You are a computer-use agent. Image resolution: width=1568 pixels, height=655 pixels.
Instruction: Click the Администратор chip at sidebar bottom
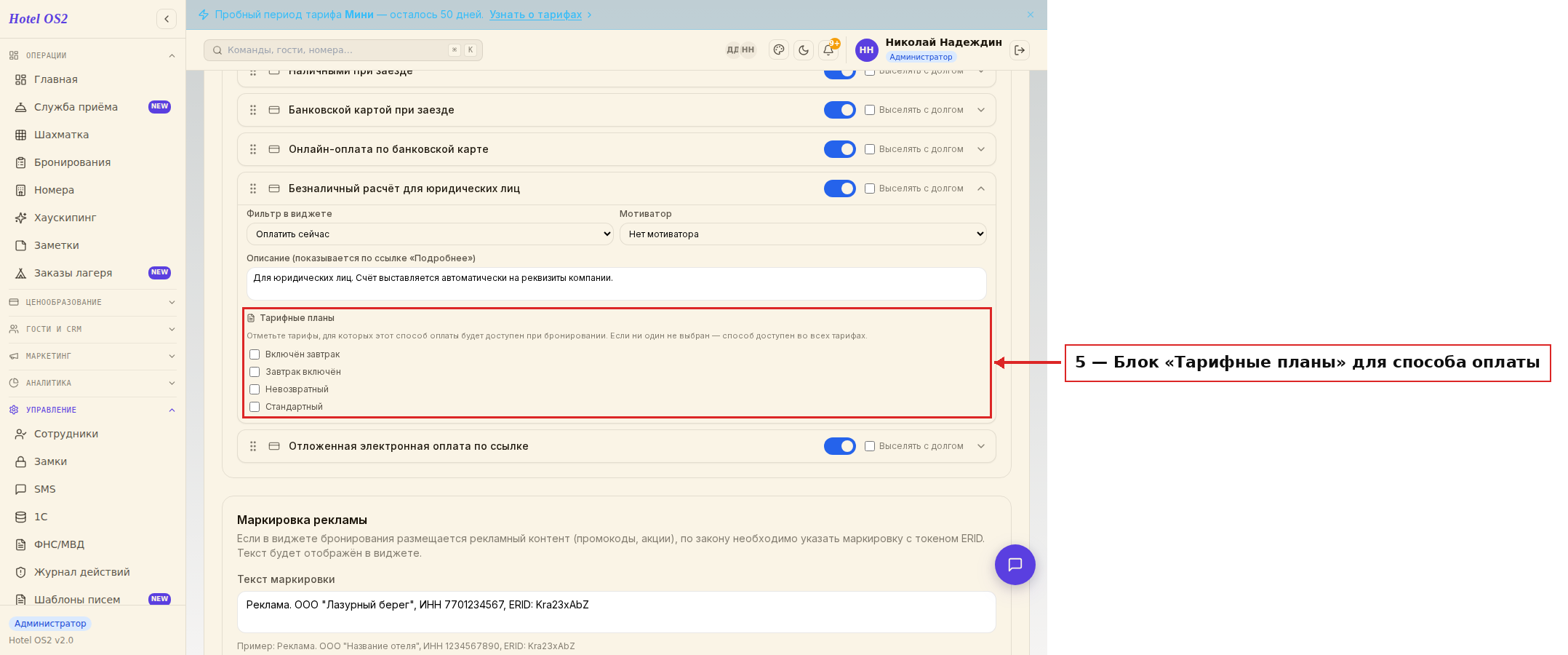[50, 624]
